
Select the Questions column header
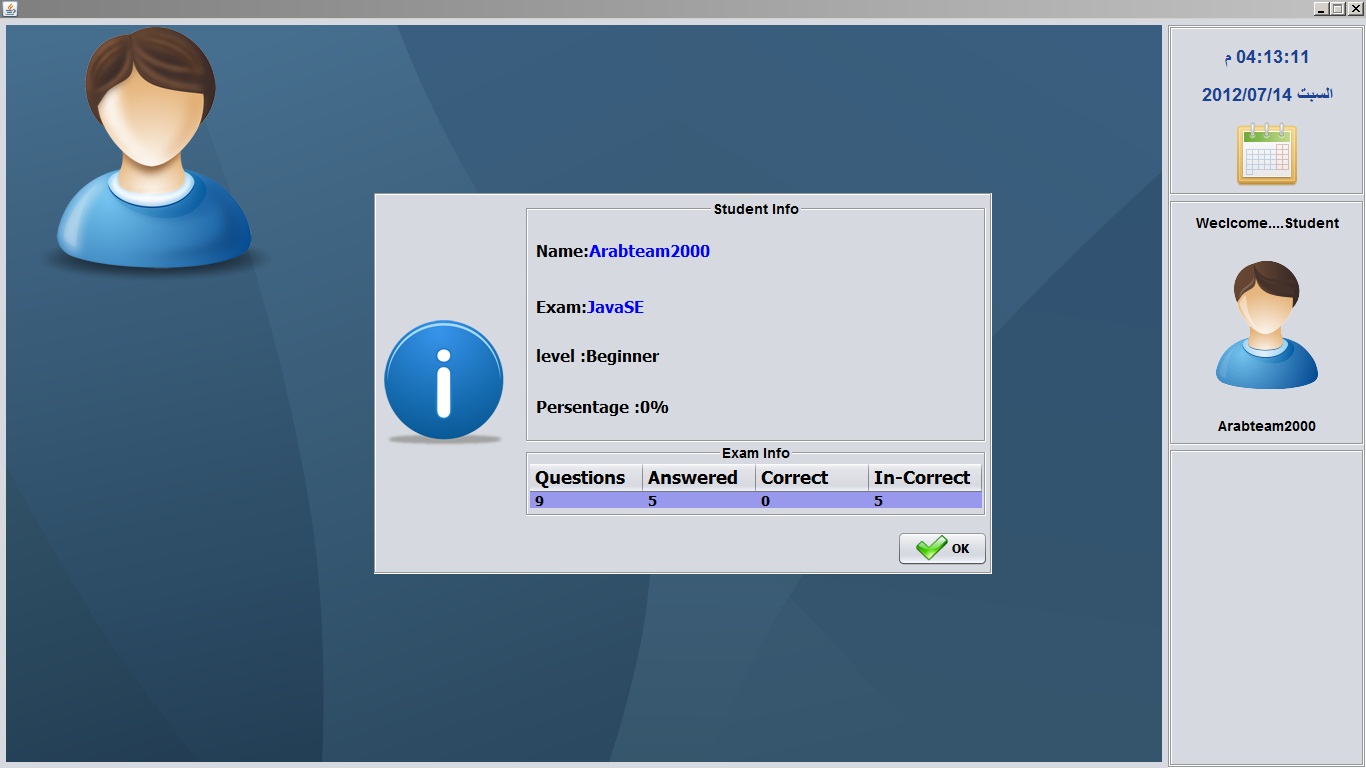[586, 478]
